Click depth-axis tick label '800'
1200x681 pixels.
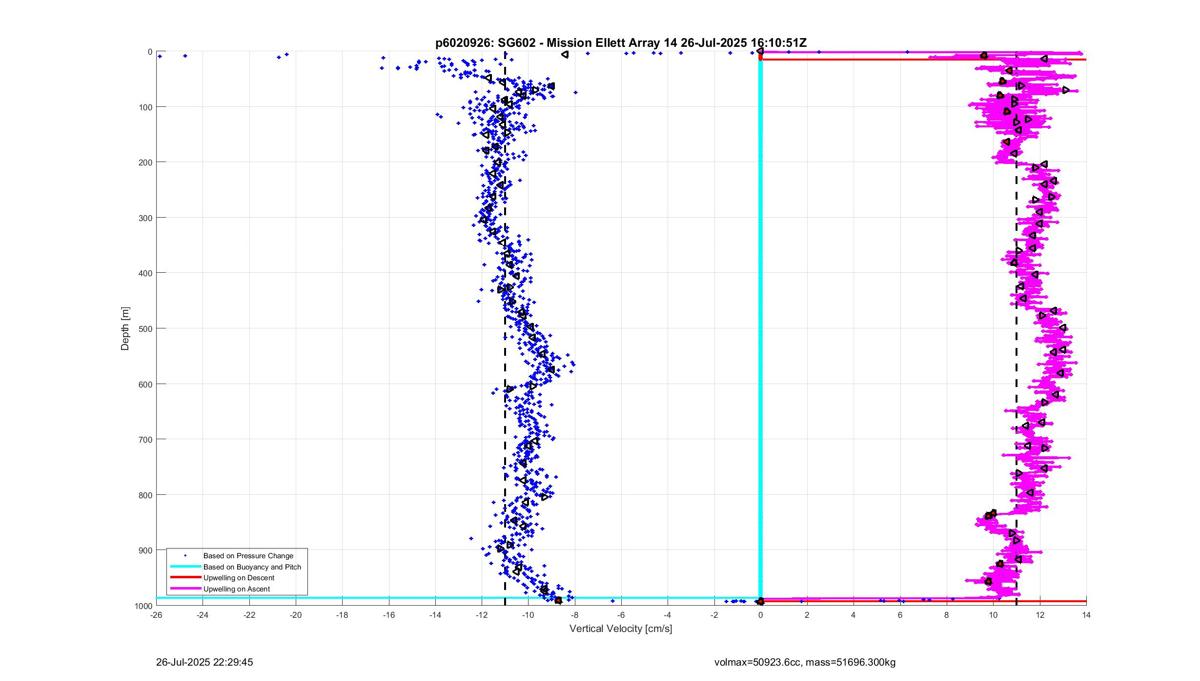145,495
